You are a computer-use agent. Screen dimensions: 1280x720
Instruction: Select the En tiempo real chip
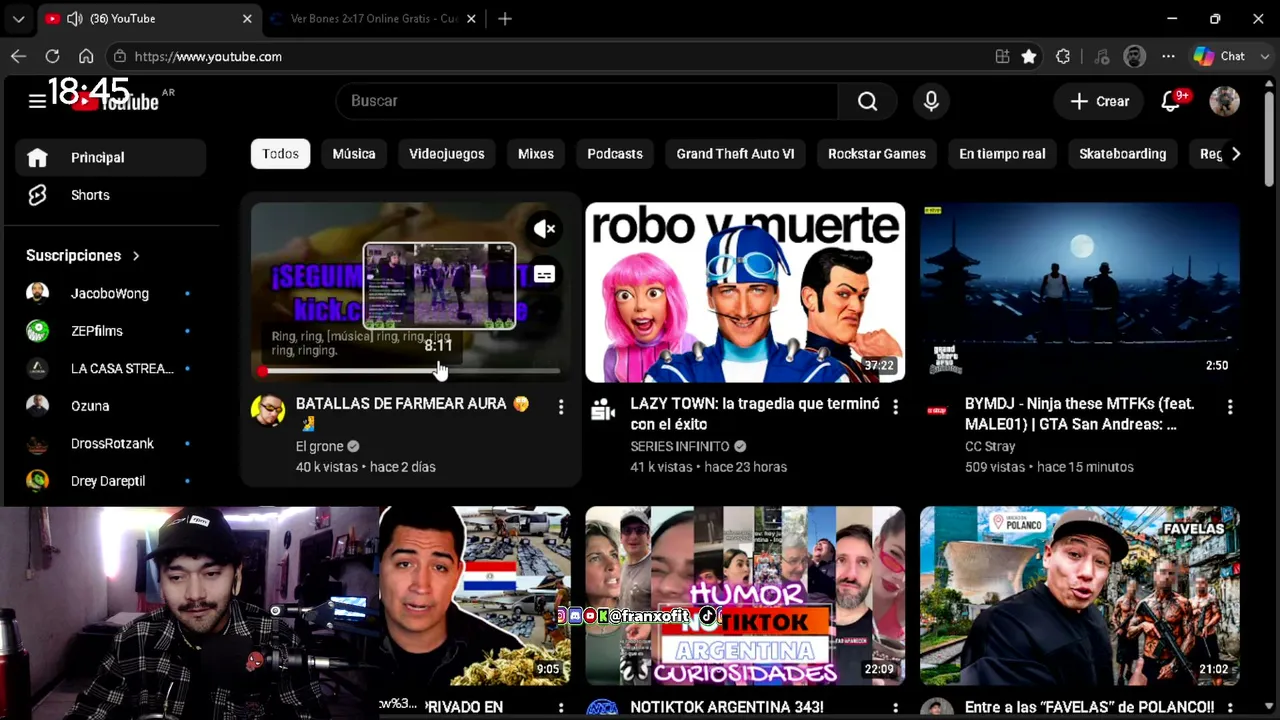click(x=1002, y=154)
